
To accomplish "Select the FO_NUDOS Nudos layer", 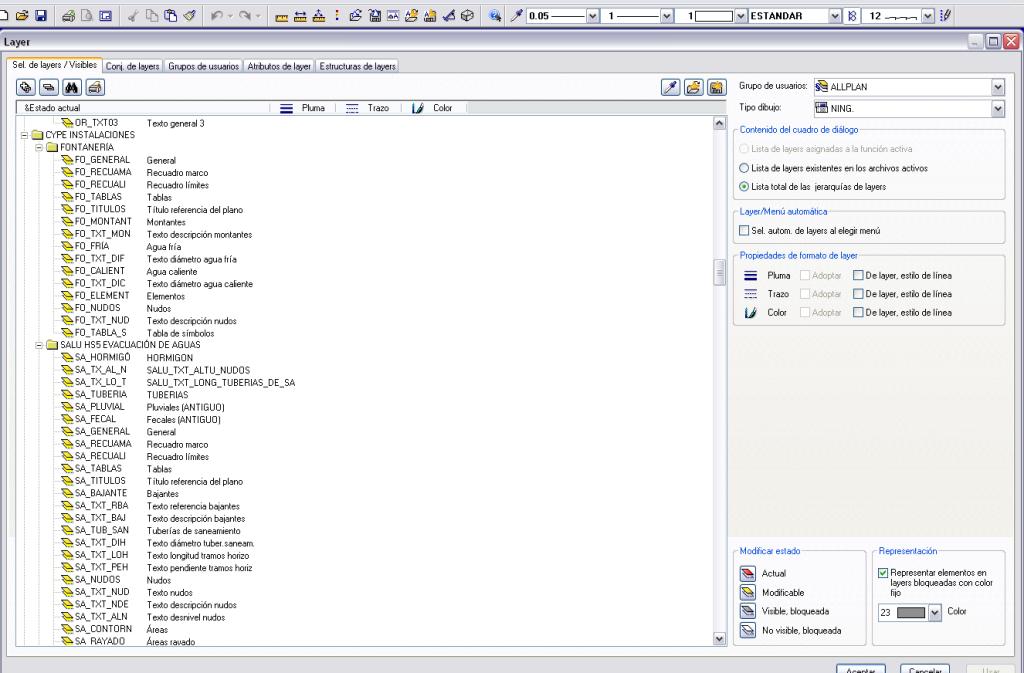I will point(116,308).
